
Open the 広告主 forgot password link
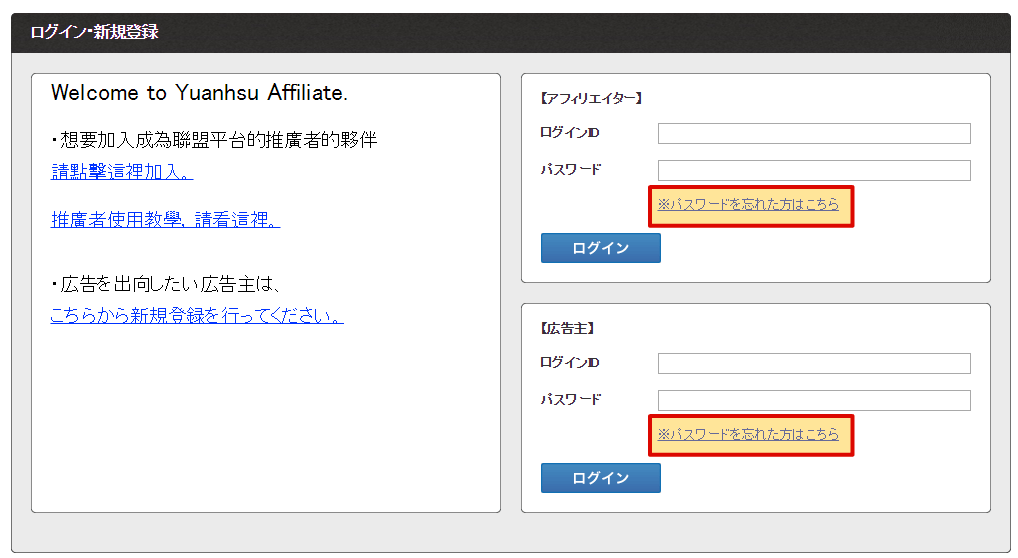click(x=748, y=434)
